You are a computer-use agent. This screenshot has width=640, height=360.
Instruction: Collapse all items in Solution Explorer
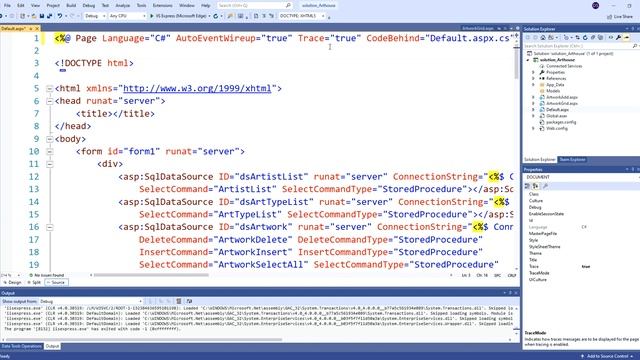(x=593, y=38)
